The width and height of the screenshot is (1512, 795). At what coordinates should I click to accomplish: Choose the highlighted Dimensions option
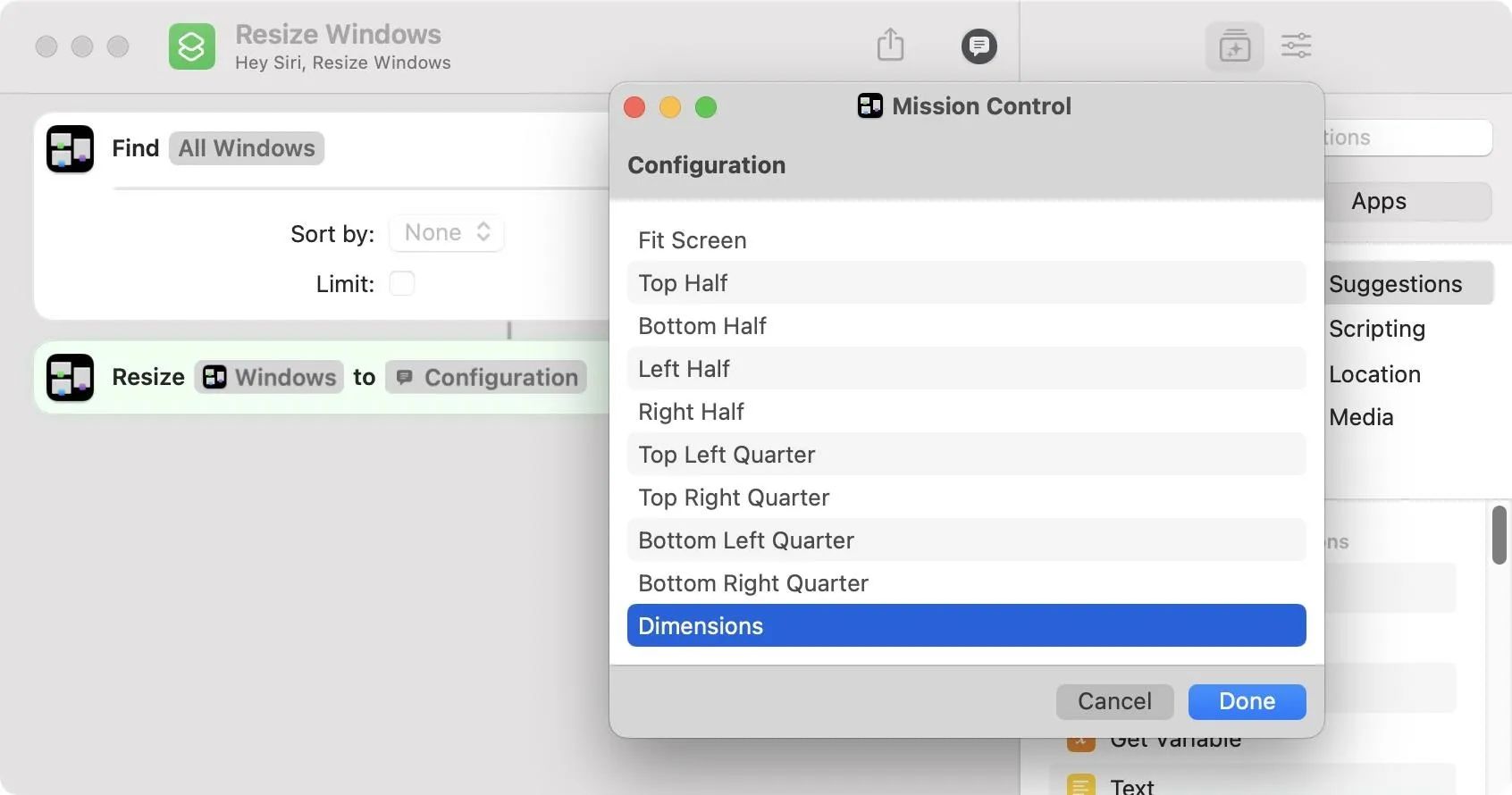point(967,625)
